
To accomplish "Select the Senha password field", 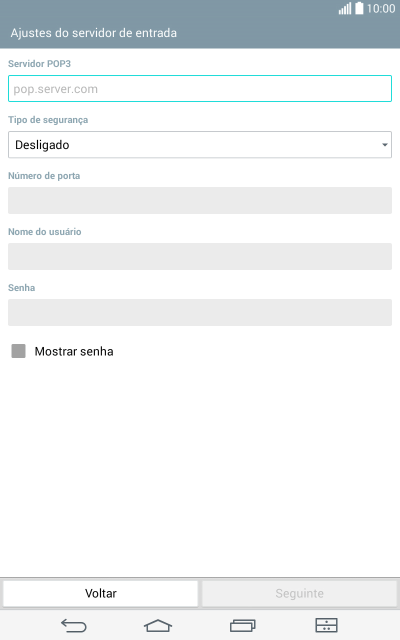I will pyautogui.click(x=200, y=312).
